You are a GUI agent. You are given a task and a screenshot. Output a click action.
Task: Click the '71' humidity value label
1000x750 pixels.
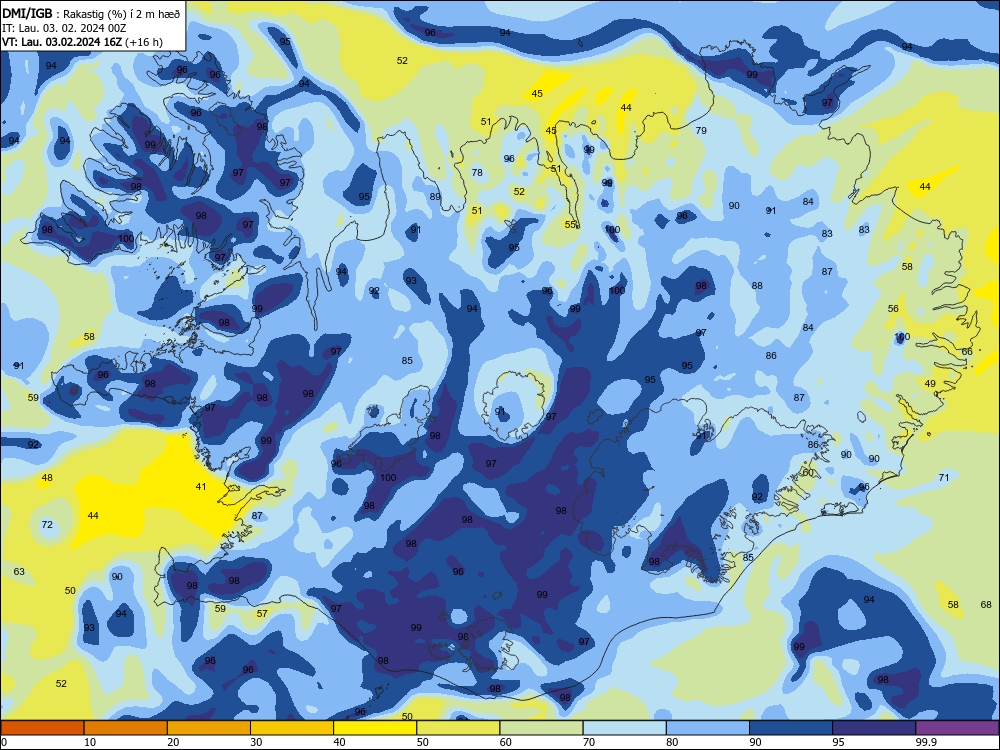click(944, 478)
